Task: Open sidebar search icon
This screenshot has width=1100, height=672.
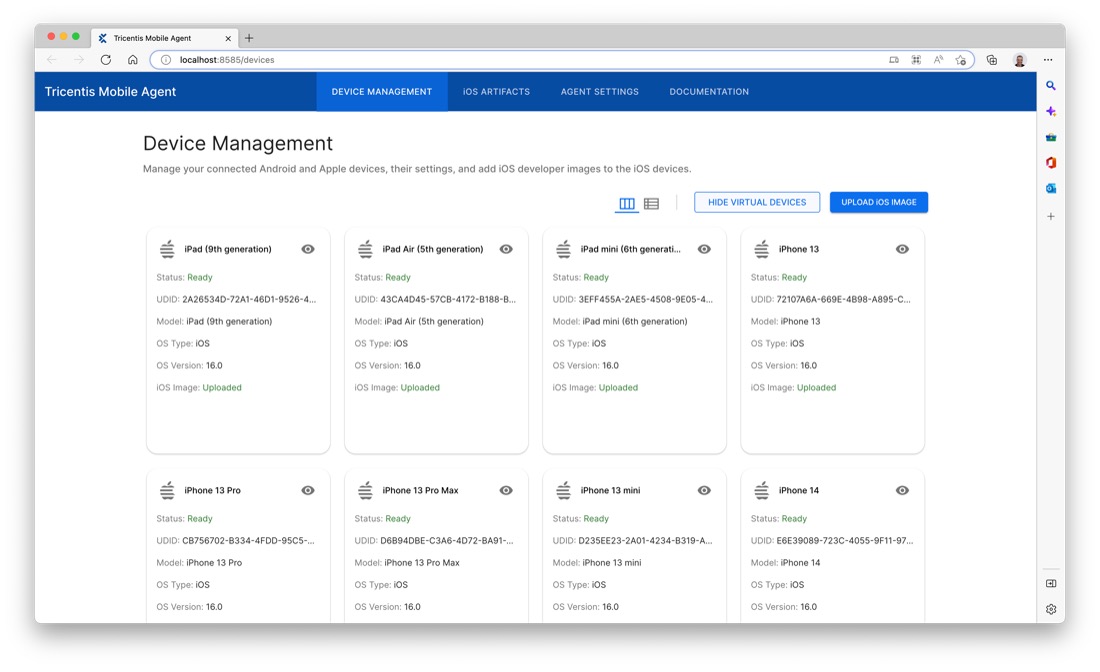Action: click(x=1051, y=86)
